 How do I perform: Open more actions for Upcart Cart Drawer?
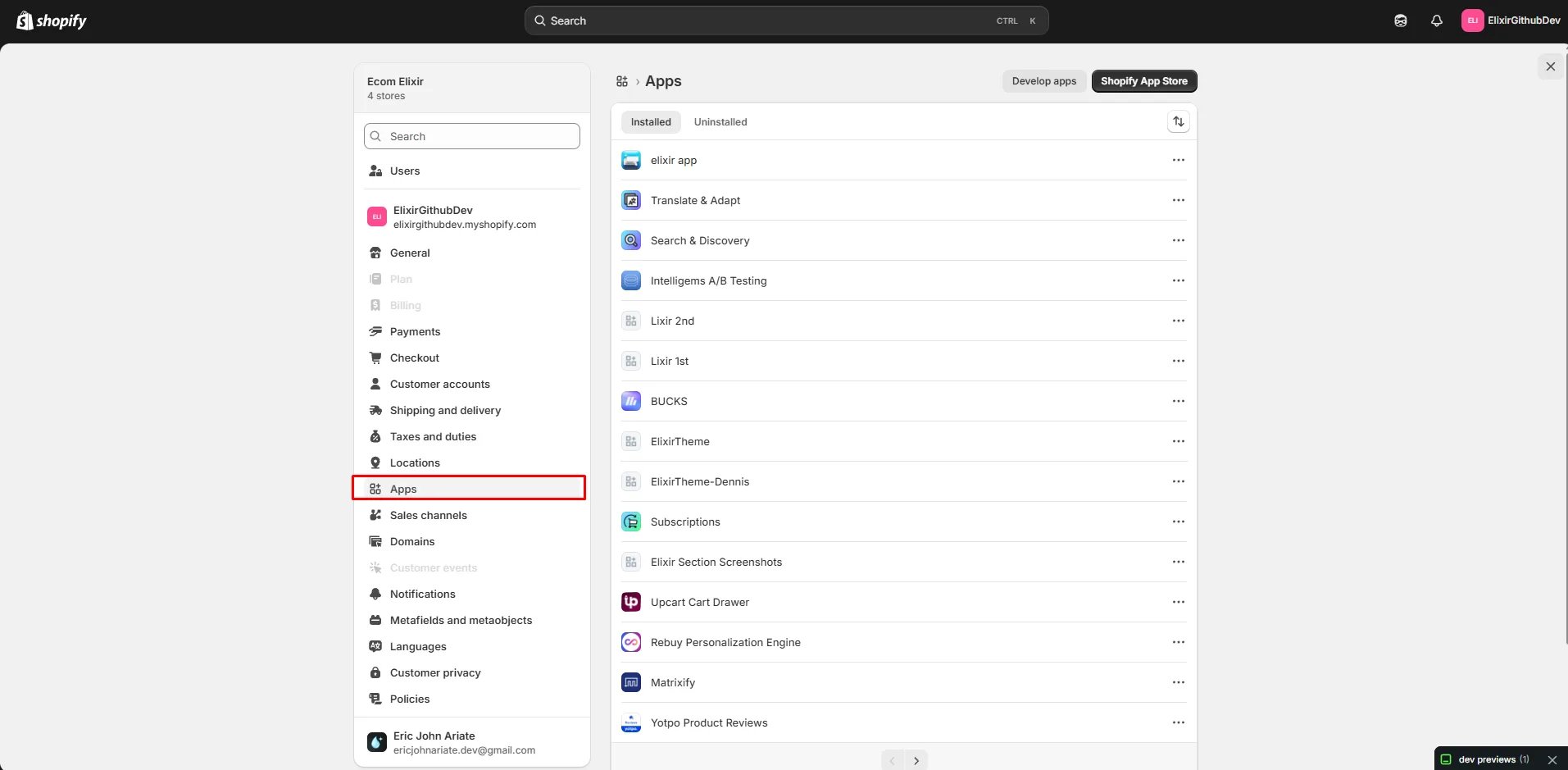[x=1179, y=602]
